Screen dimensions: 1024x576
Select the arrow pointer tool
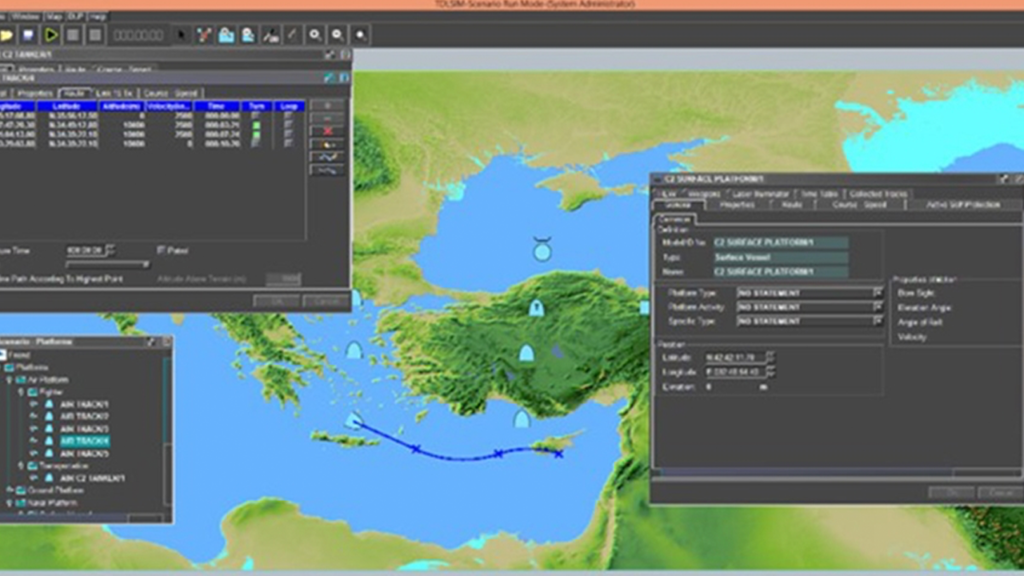[182, 35]
